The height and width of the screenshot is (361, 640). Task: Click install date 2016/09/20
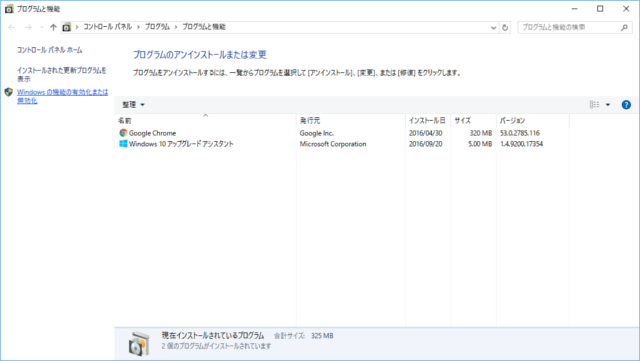pyautogui.click(x=425, y=144)
